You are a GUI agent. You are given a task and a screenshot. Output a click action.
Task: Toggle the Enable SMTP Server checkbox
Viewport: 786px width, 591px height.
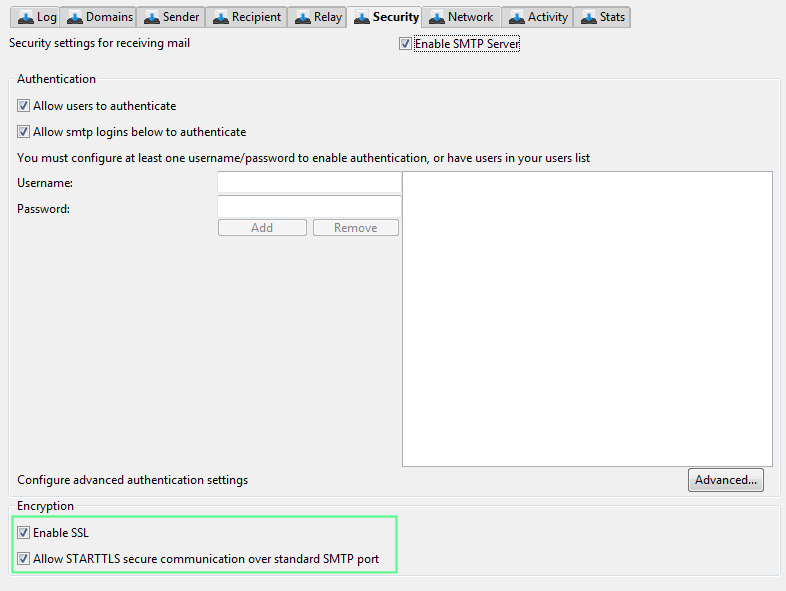(x=405, y=44)
